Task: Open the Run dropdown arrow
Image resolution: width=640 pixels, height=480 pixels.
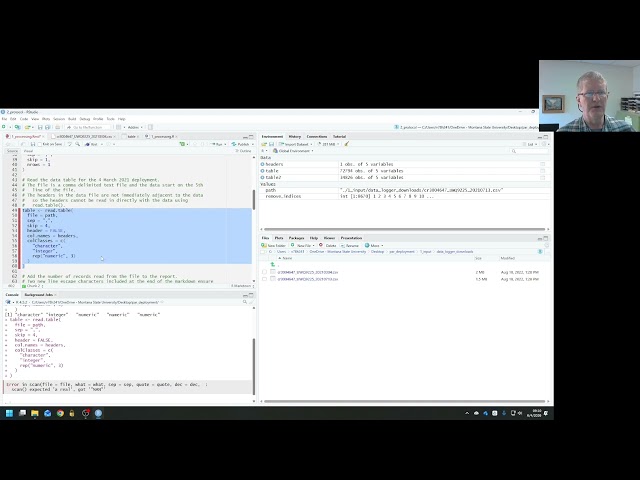Action: (225, 144)
